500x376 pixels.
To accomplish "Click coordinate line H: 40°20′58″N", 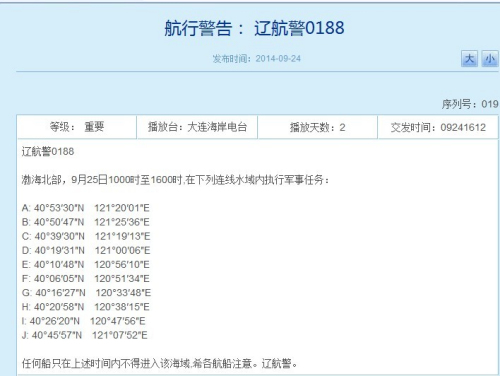I will [86, 307].
